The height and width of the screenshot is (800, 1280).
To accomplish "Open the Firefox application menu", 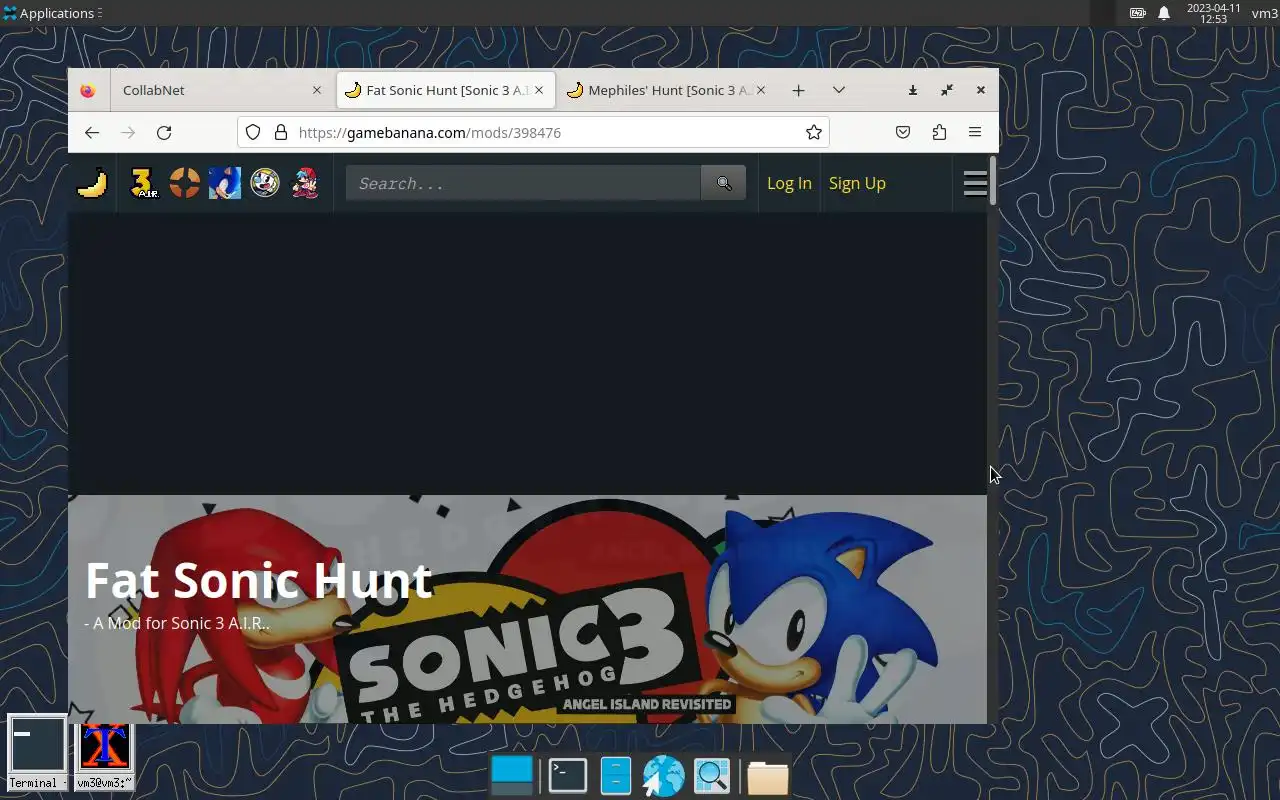I will [x=975, y=132].
